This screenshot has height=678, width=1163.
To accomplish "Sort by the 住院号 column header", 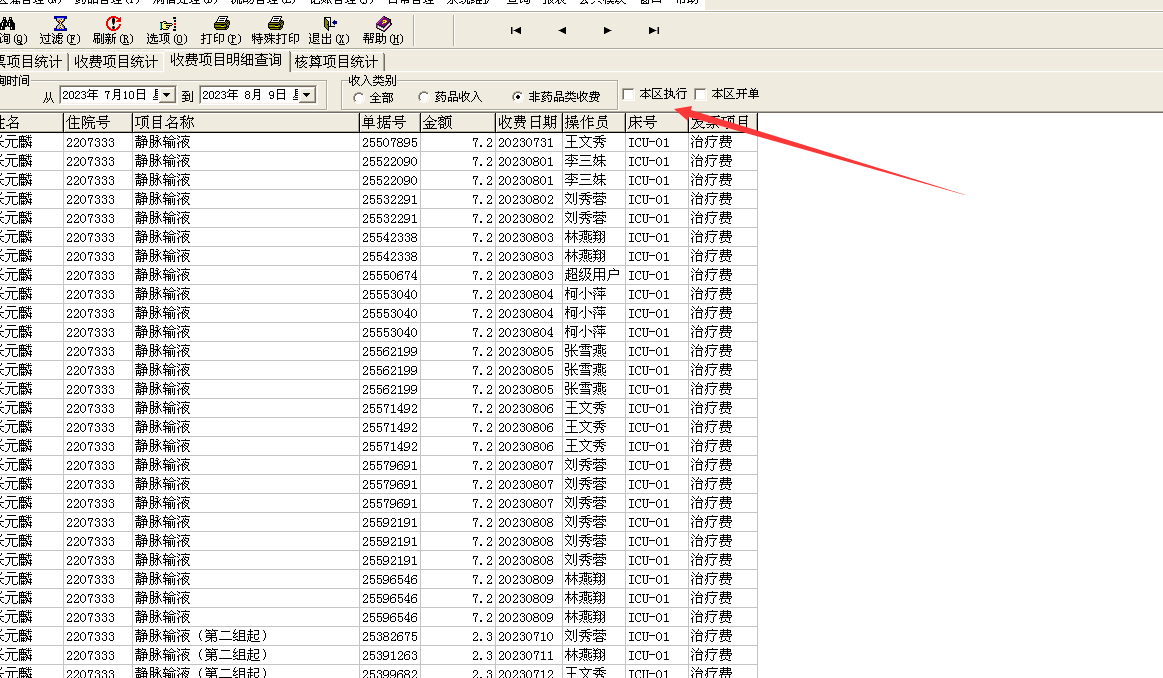I will coord(98,122).
